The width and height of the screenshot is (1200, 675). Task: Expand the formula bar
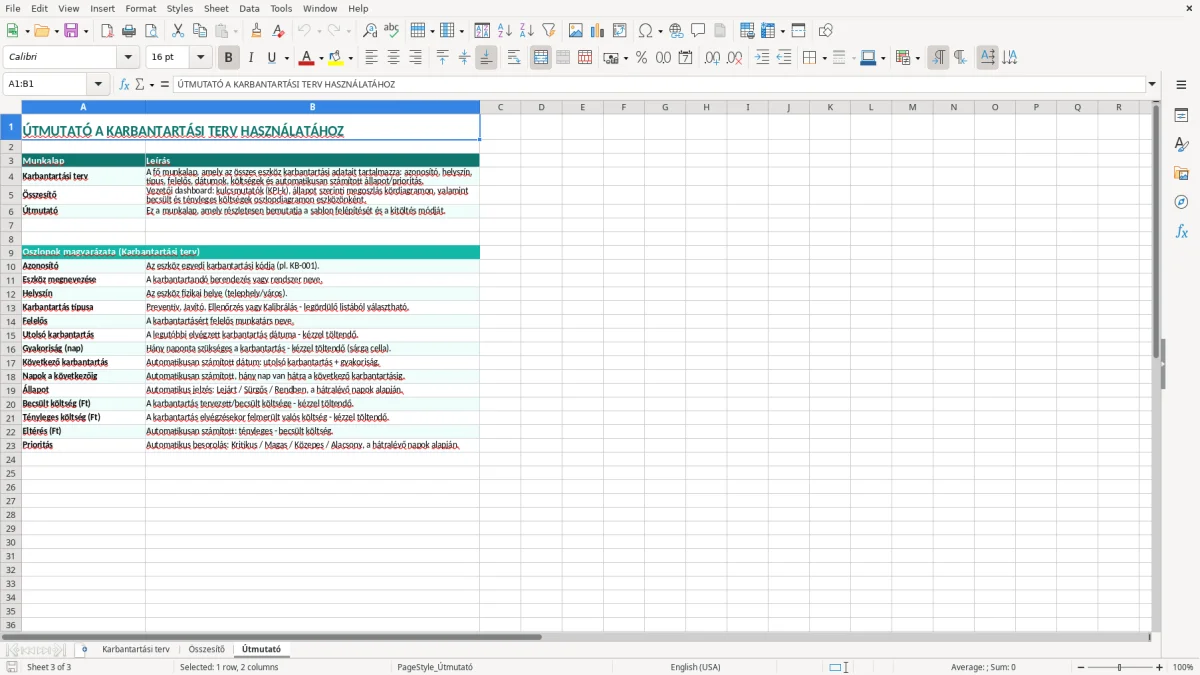(x=1152, y=85)
